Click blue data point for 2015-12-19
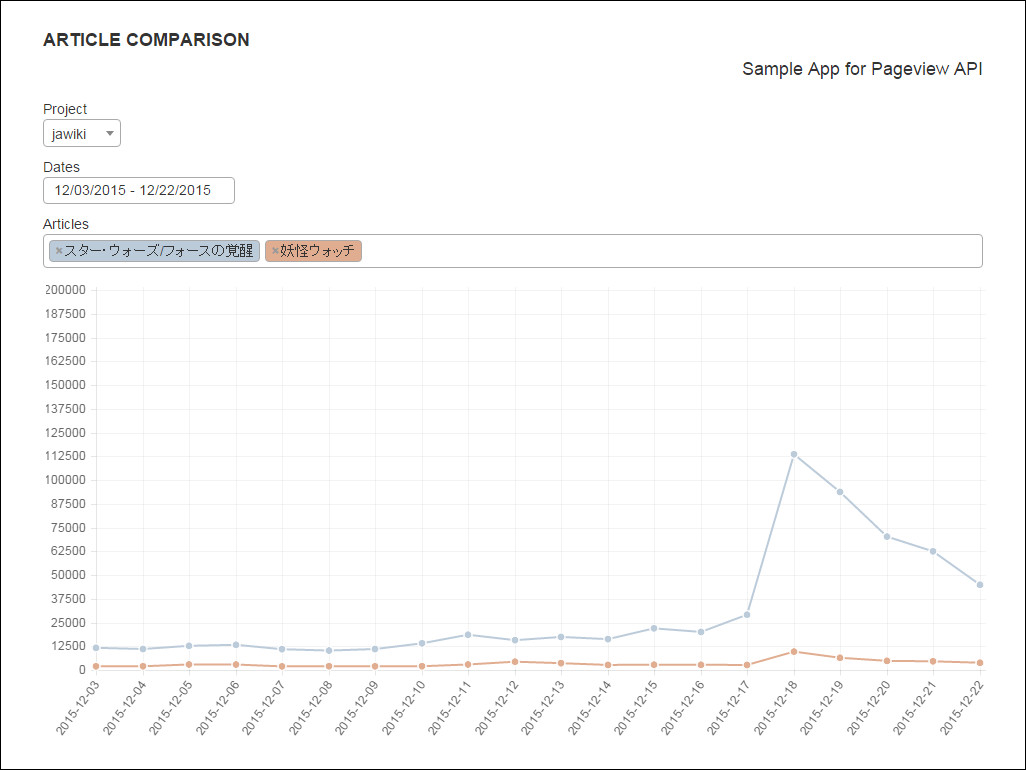 coord(840,492)
